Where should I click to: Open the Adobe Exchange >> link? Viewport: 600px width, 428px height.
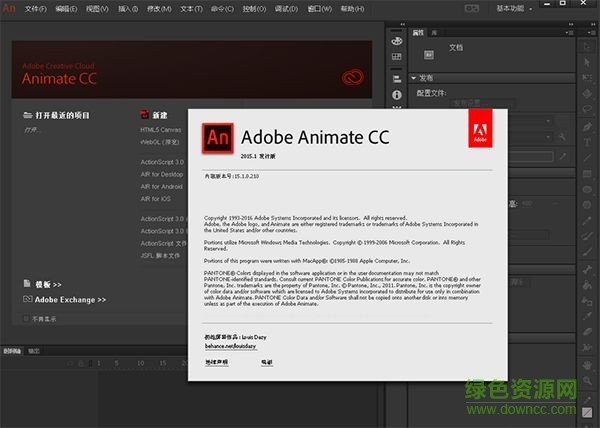pyautogui.click(x=70, y=299)
